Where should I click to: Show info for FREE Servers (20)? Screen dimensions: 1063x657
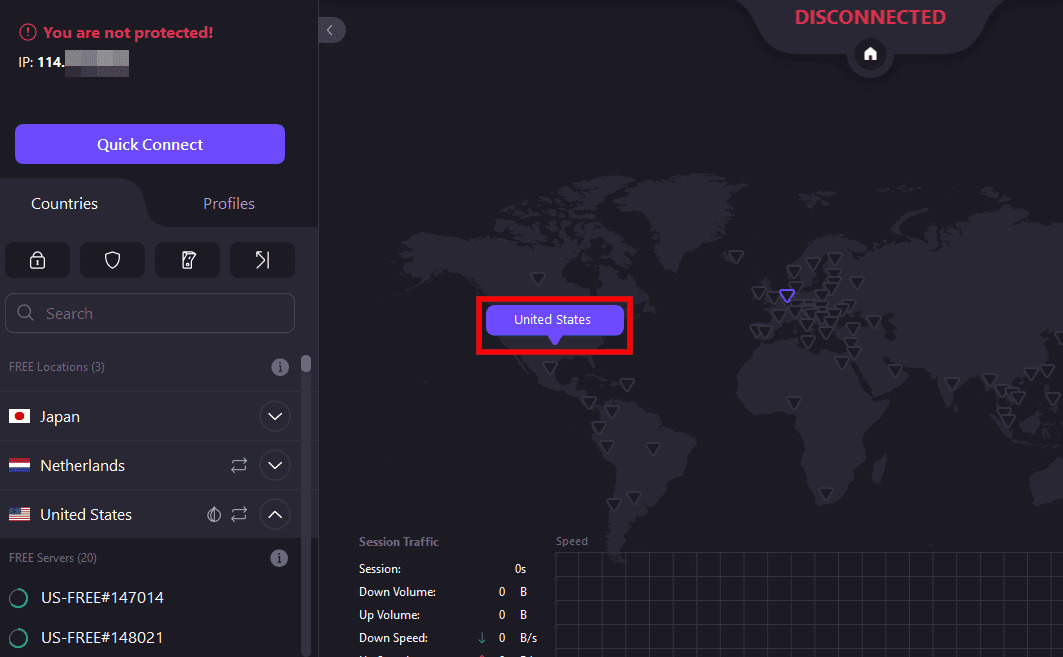tap(279, 558)
